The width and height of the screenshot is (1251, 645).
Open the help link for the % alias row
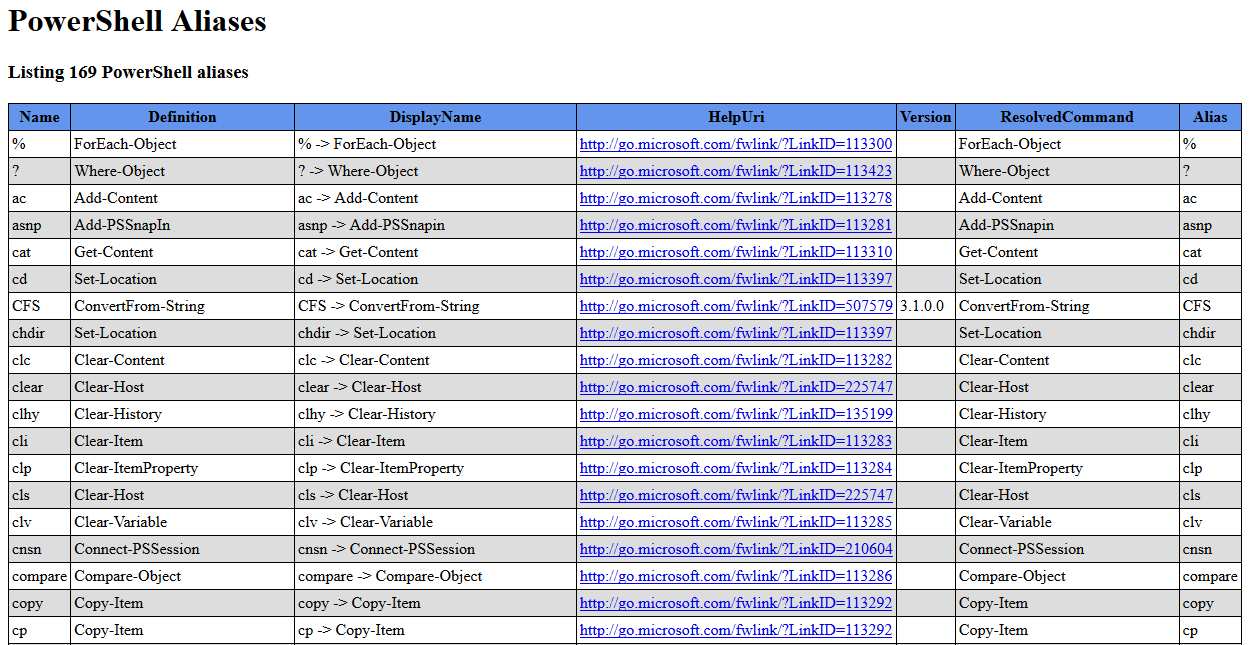point(736,144)
